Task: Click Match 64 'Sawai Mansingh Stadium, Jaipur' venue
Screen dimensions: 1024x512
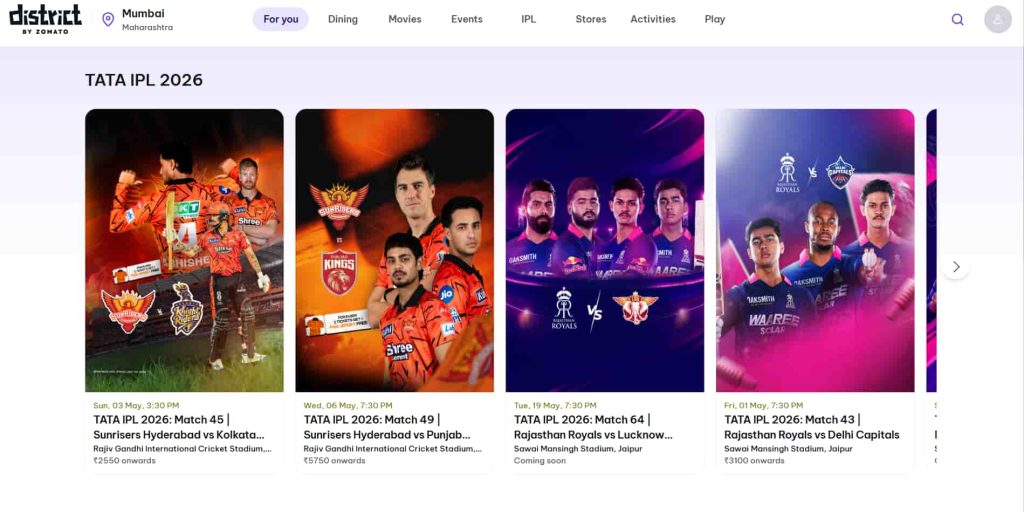Action: pyautogui.click(x=578, y=449)
